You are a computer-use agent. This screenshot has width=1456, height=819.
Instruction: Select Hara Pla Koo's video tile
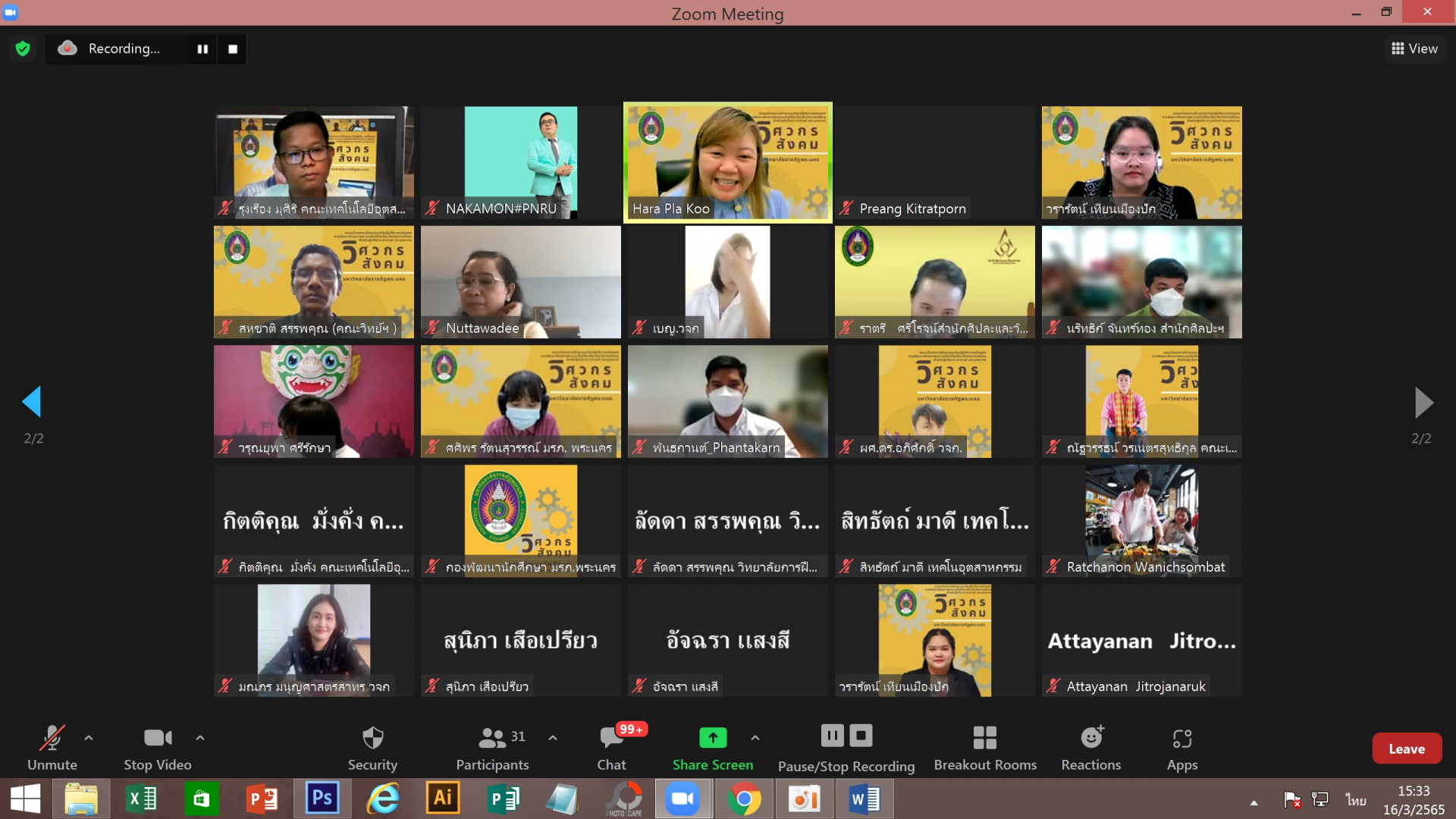click(x=727, y=162)
